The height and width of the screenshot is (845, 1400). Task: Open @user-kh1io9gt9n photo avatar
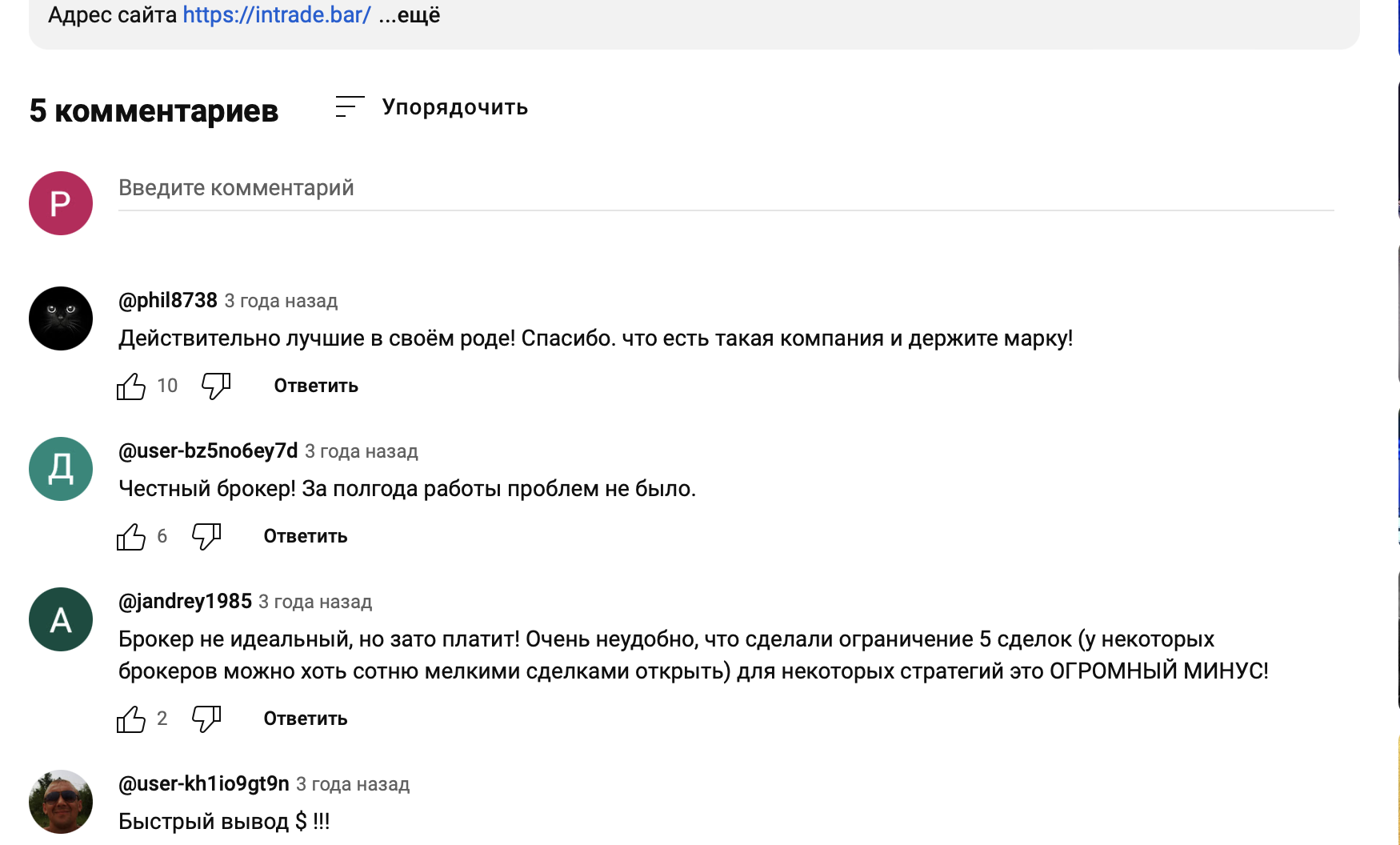click(61, 802)
